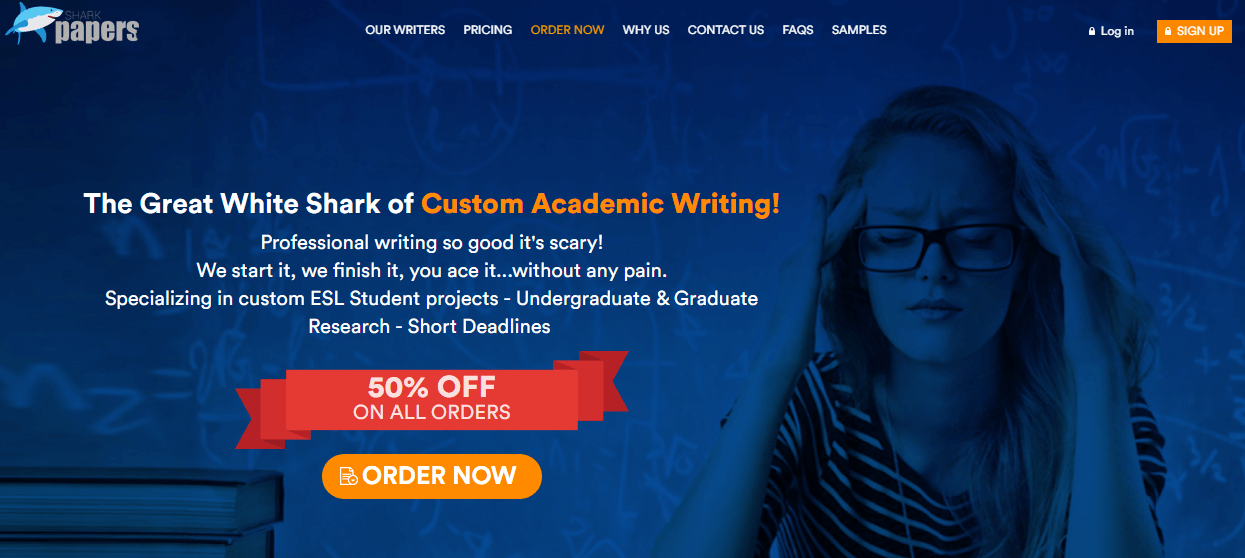Click the 'papers' logo wordmark
Viewport: 1245px width, 558px height.
[97, 30]
